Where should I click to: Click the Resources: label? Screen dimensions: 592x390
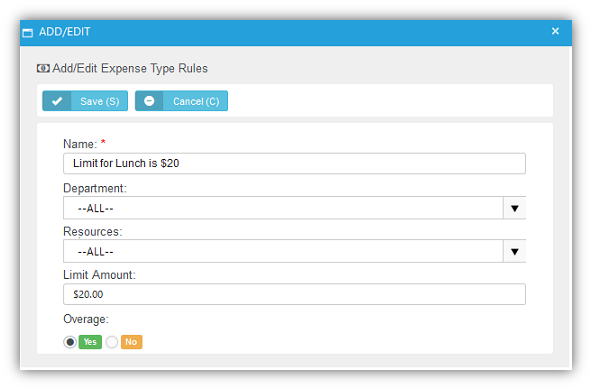(x=92, y=231)
